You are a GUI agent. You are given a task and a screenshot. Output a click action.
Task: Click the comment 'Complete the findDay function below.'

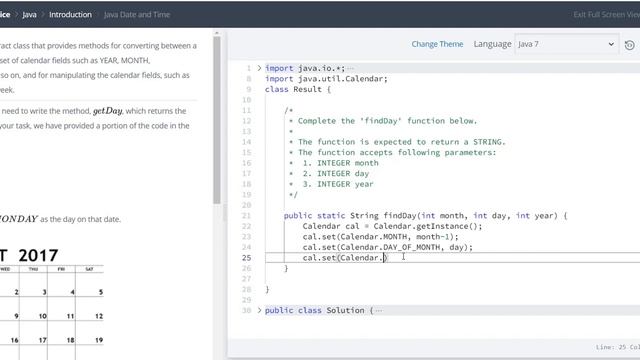click(387, 121)
